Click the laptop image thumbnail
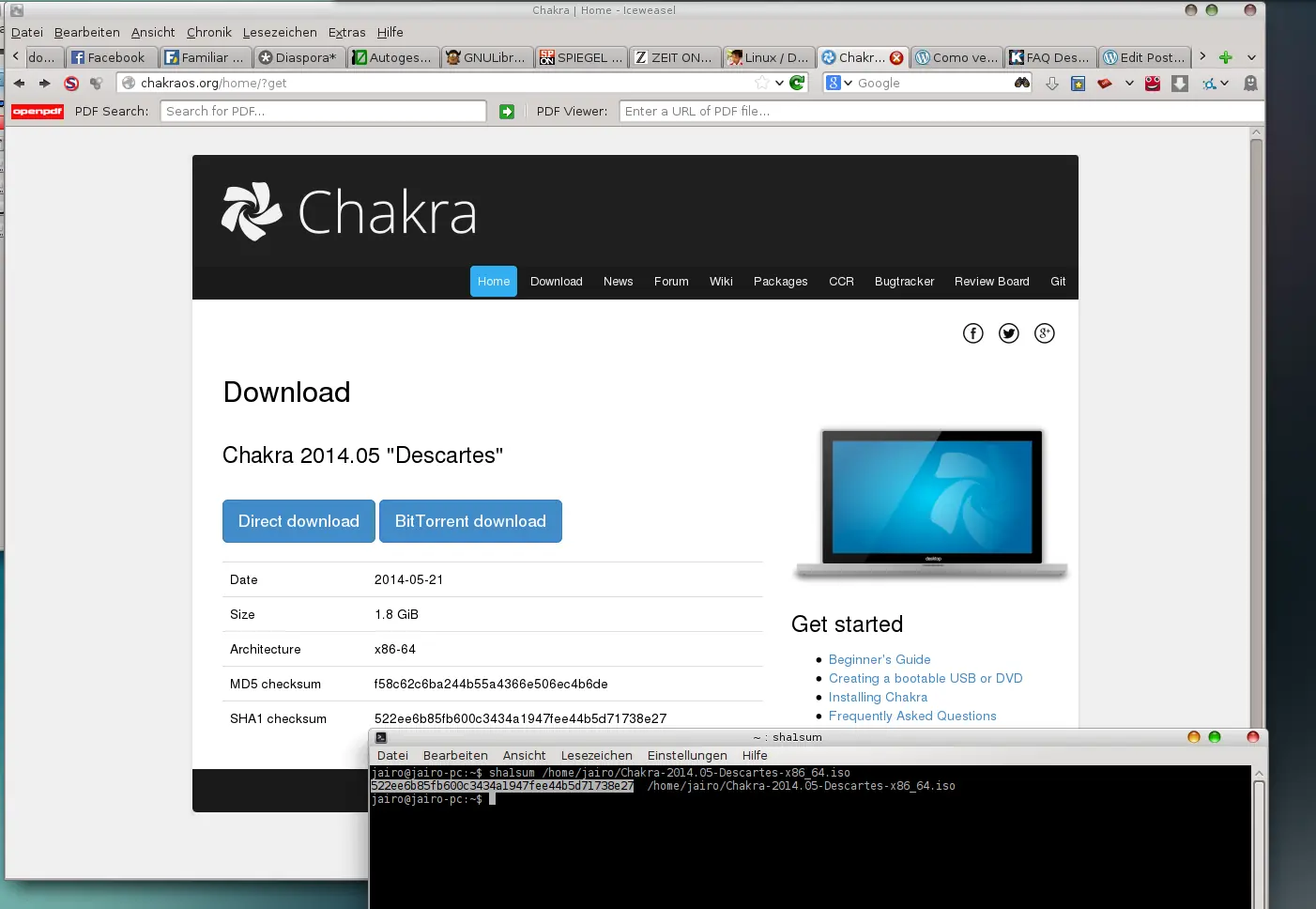This screenshot has width=1316, height=909. tap(931, 504)
